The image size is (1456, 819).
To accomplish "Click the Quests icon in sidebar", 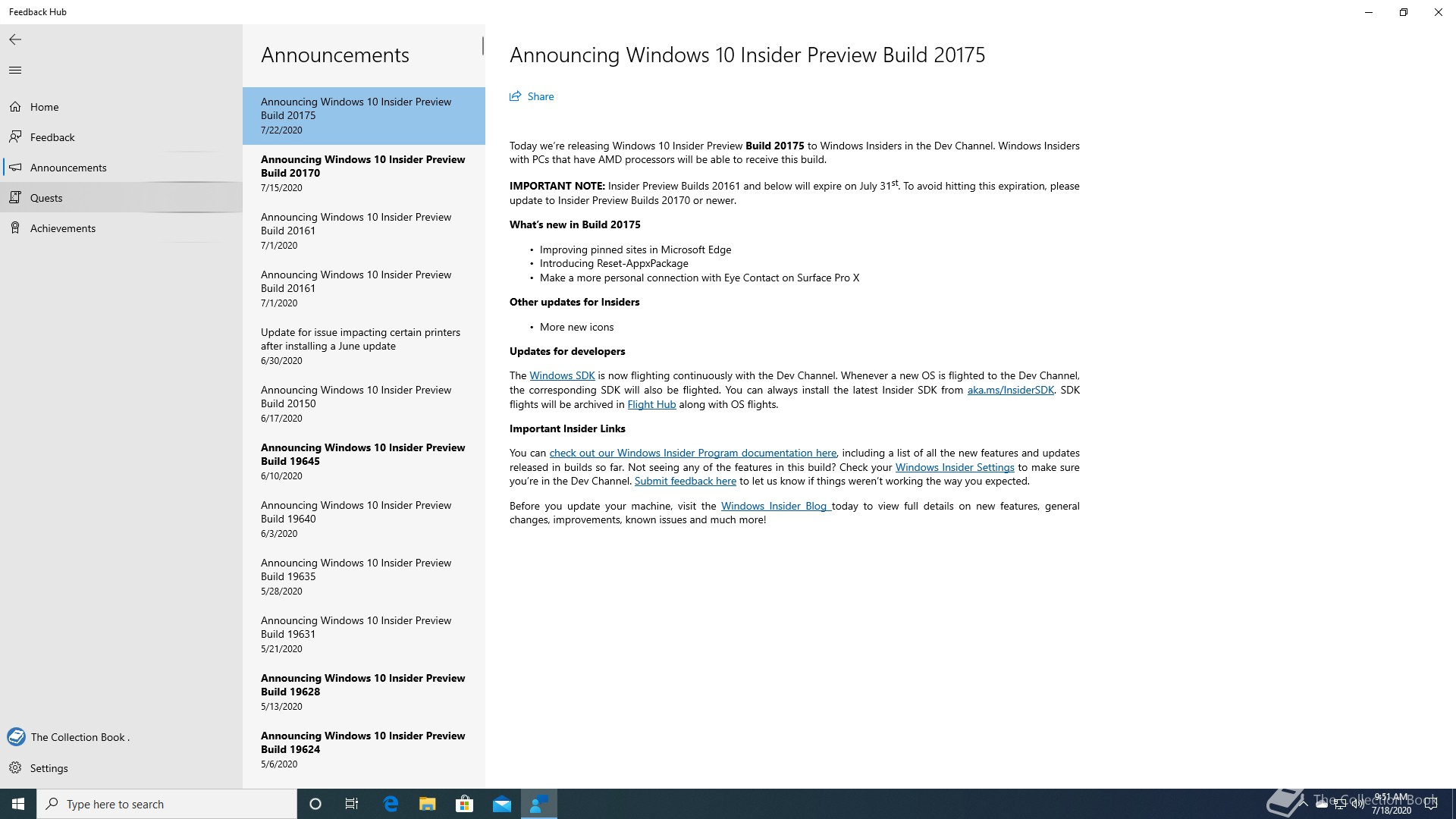I will coord(15,198).
